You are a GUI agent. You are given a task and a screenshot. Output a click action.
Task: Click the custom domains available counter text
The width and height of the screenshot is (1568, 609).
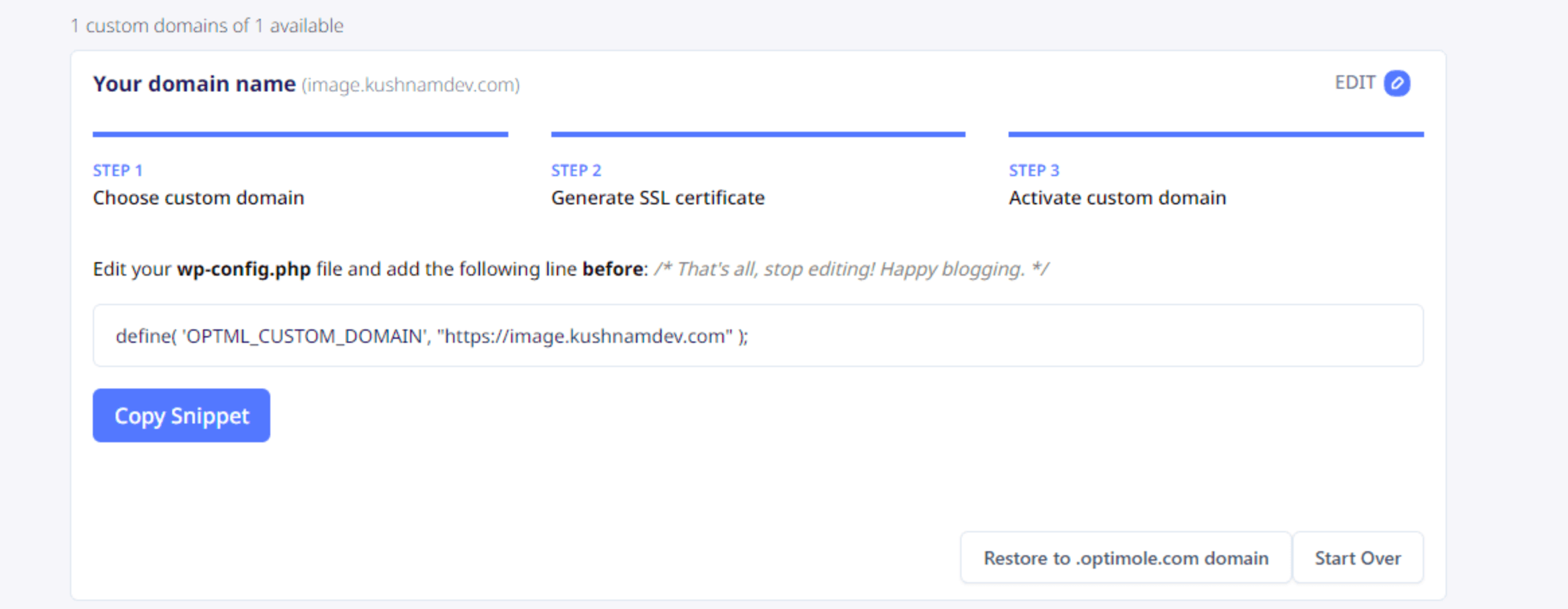[207, 26]
